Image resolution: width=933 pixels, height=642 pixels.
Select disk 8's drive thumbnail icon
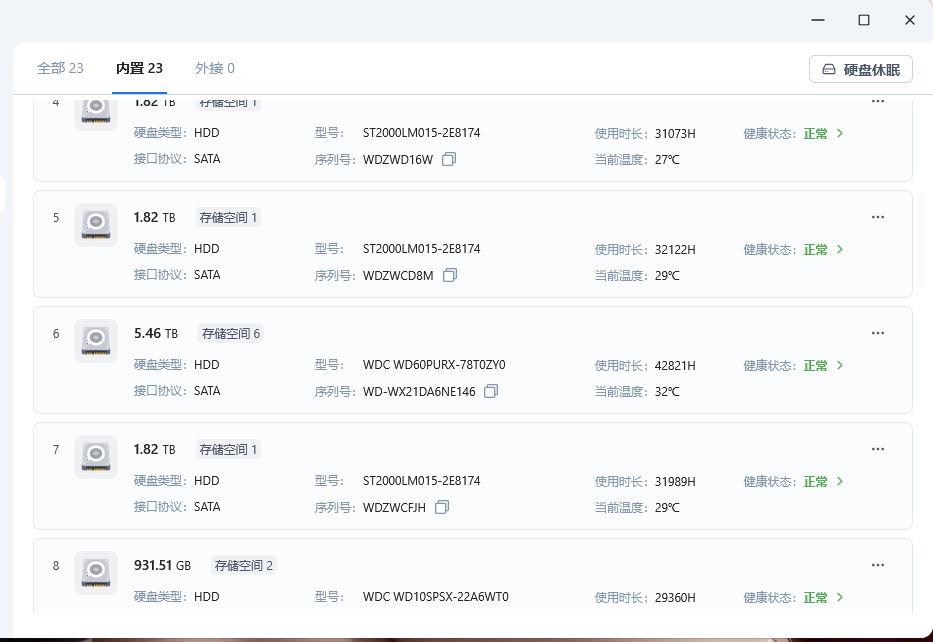coord(96,572)
